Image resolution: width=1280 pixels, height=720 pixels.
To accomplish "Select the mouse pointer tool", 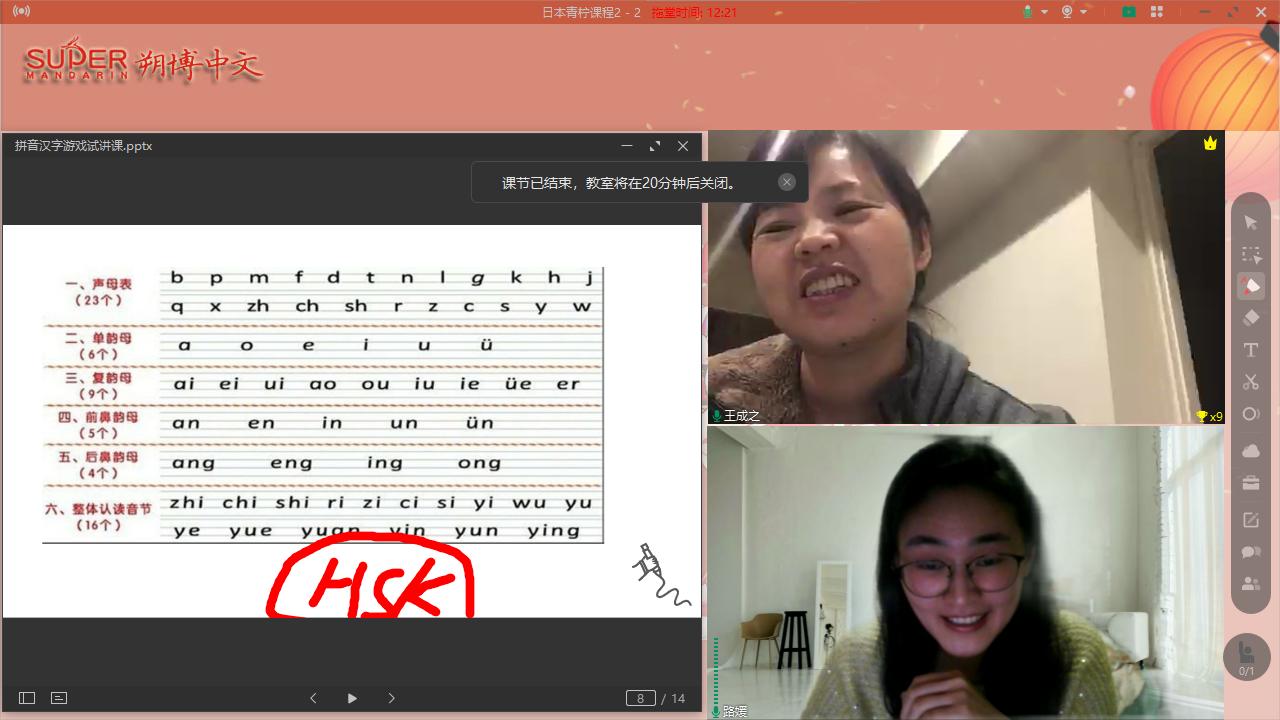I will pyautogui.click(x=1250, y=222).
